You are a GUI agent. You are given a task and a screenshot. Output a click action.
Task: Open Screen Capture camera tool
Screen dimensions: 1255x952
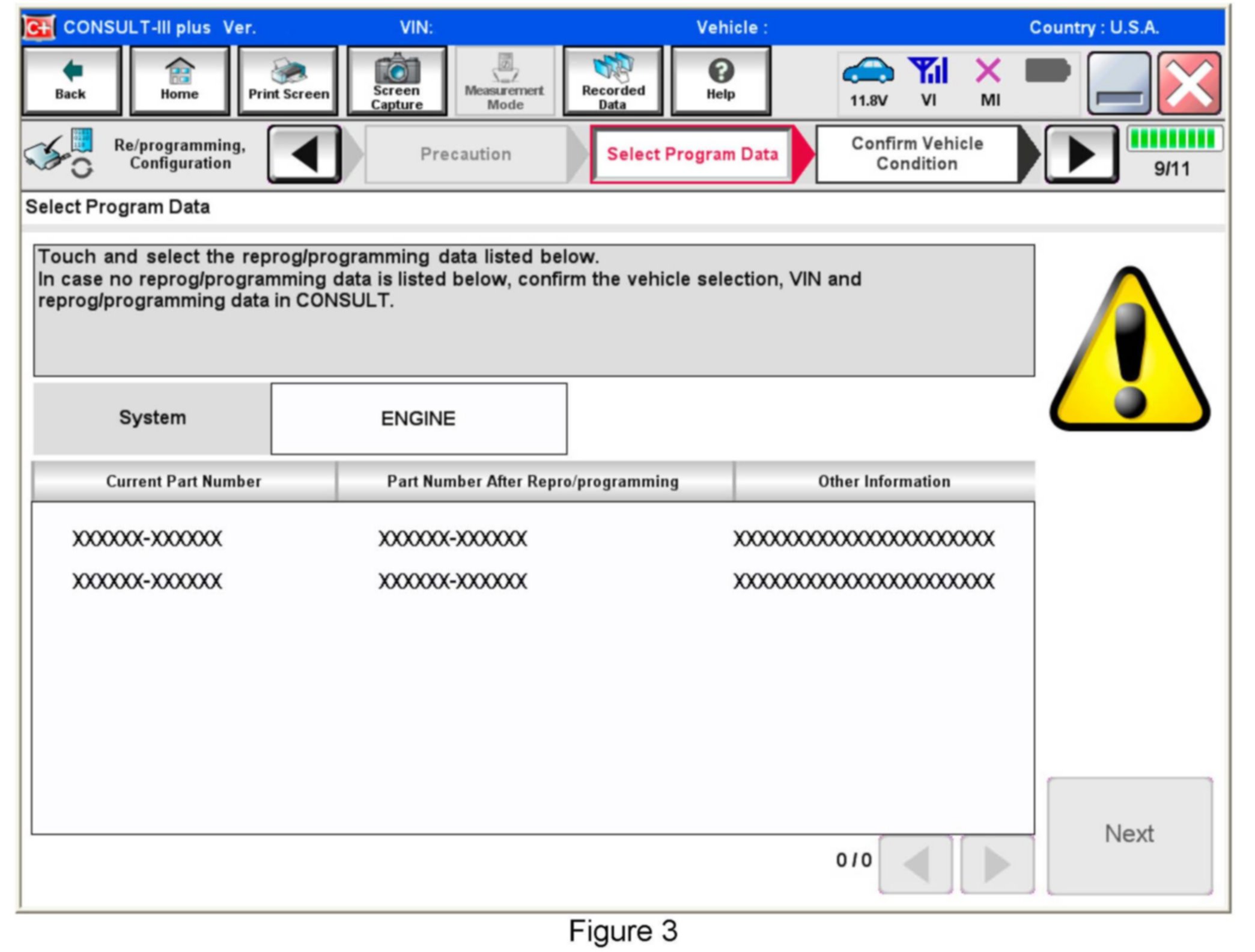(x=397, y=80)
